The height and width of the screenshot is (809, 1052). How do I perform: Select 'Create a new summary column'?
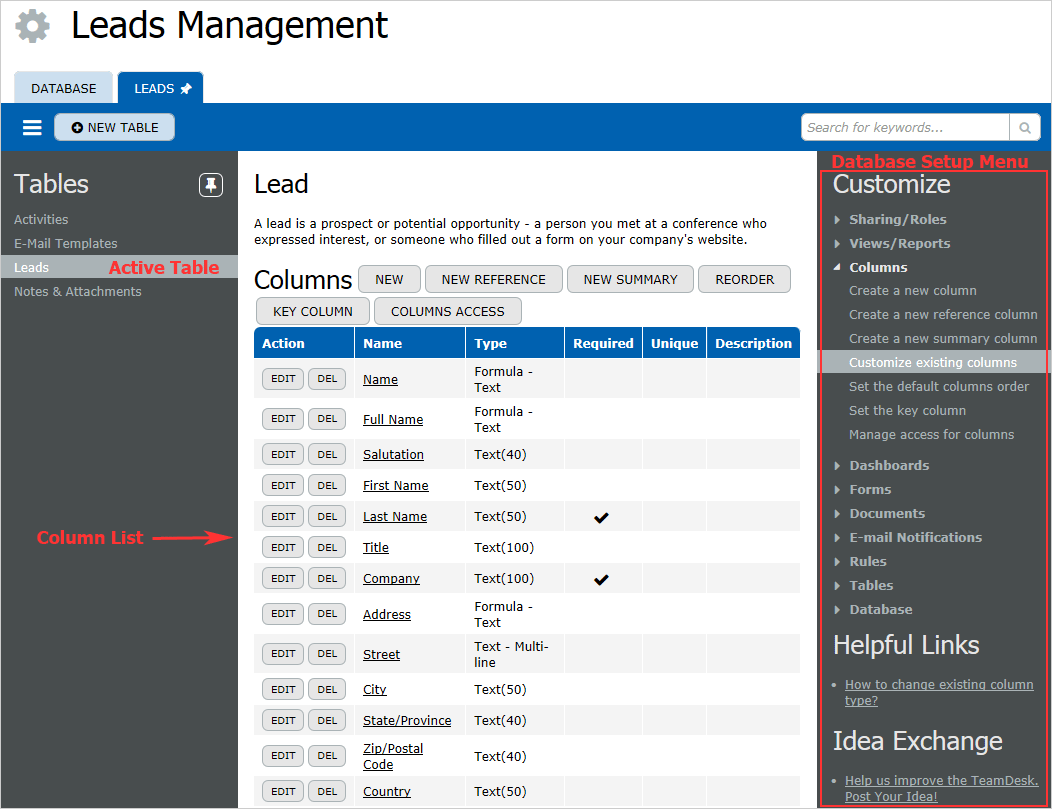[943, 339]
